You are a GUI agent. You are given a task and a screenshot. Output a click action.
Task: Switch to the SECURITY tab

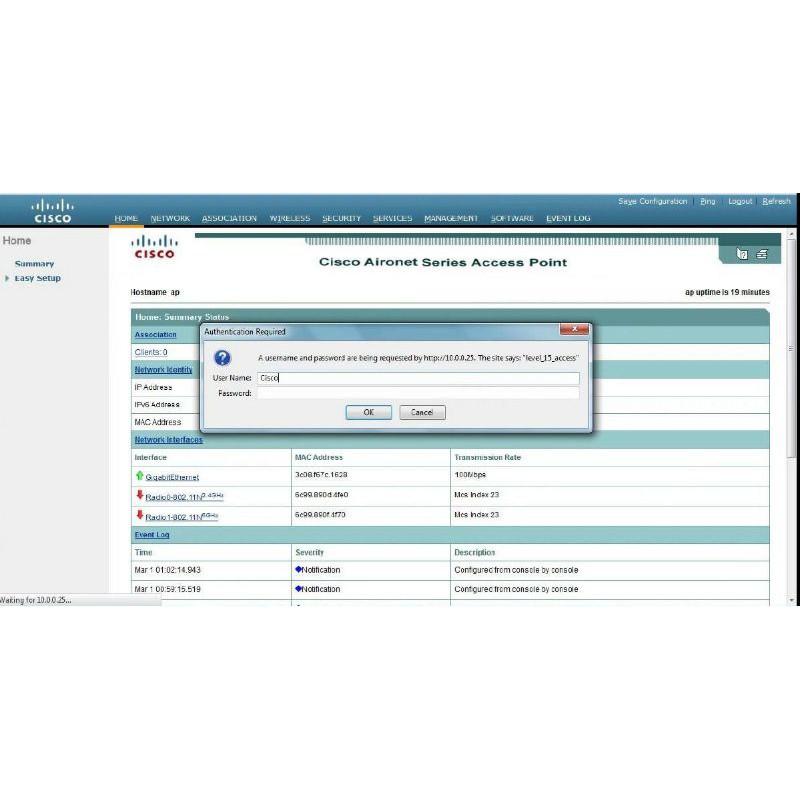coord(341,218)
